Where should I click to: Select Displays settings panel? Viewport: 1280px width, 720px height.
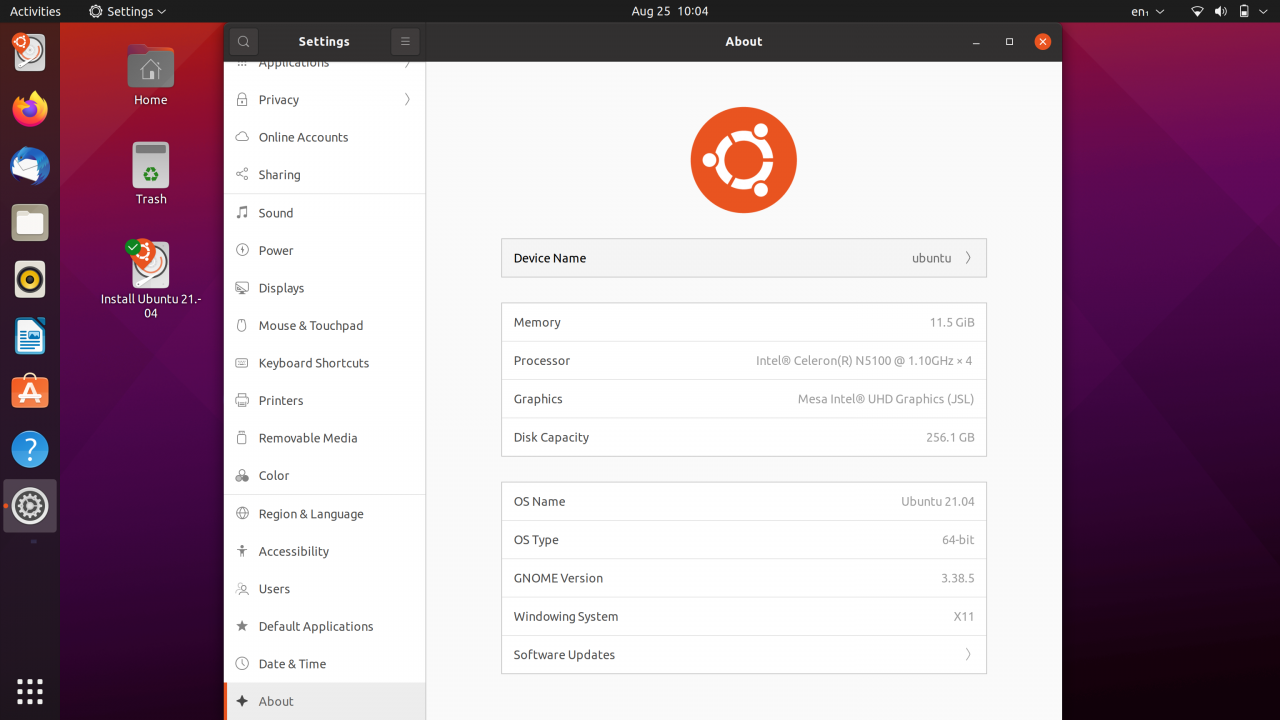pyautogui.click(x=325, y=288)
